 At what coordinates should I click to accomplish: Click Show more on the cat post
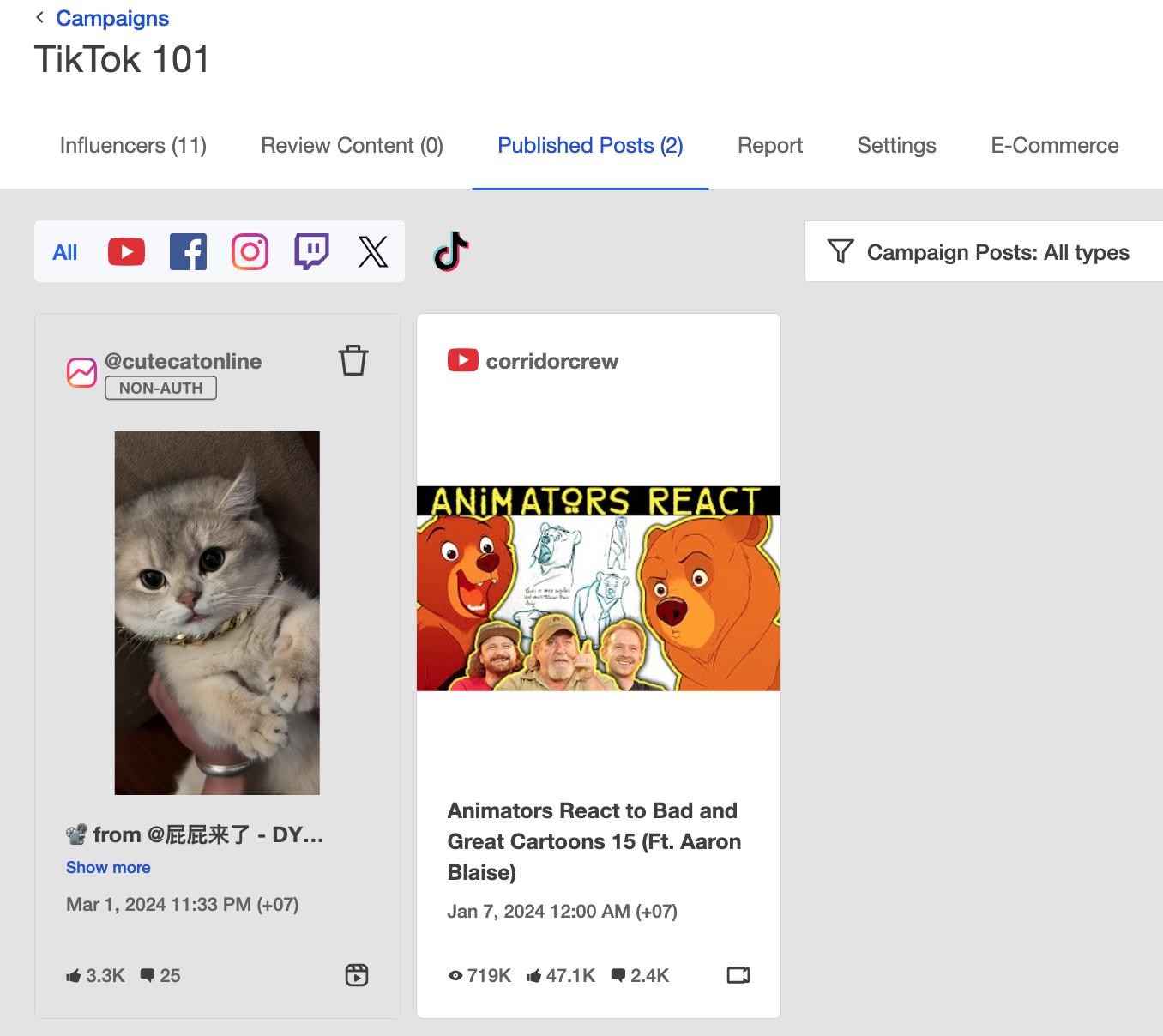point(108,867)
